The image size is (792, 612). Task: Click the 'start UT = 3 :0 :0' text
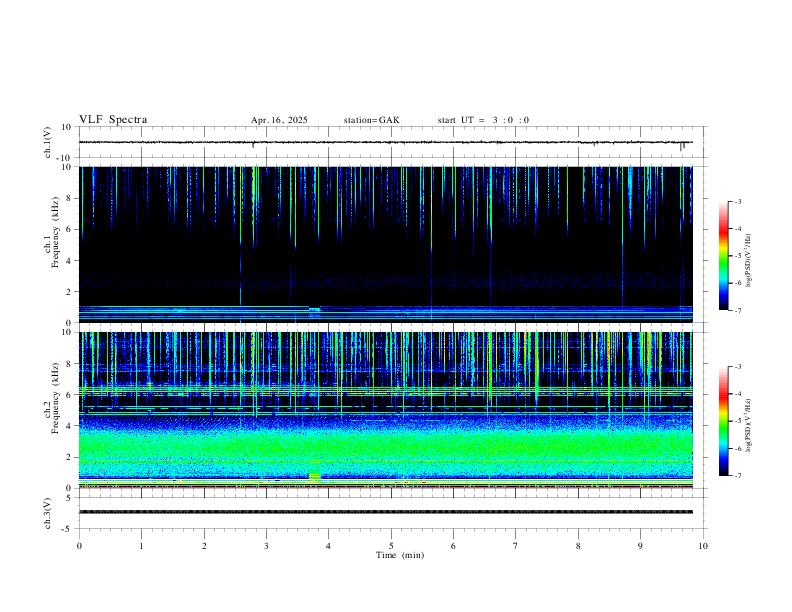tap(483, 120)
